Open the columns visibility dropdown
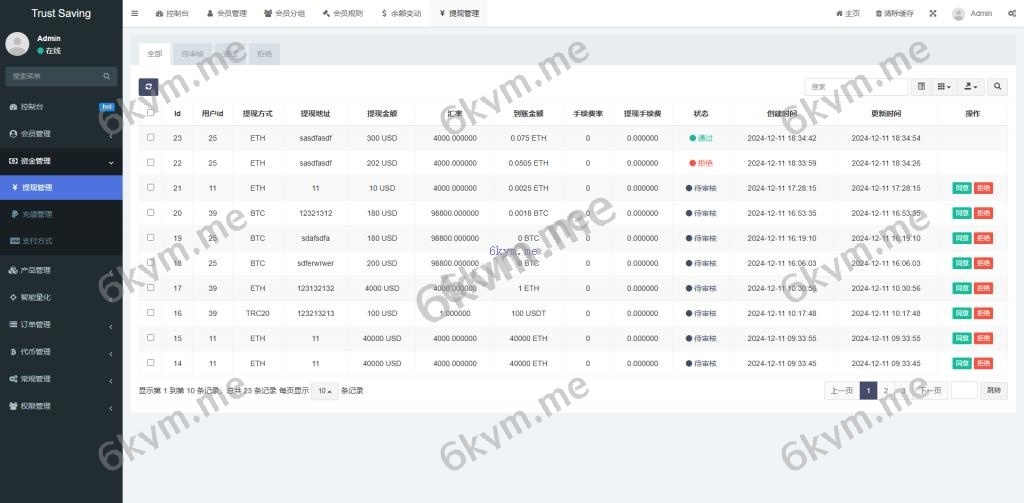The height and width of the screenshot is (503, 1024). tap(944, 86)
